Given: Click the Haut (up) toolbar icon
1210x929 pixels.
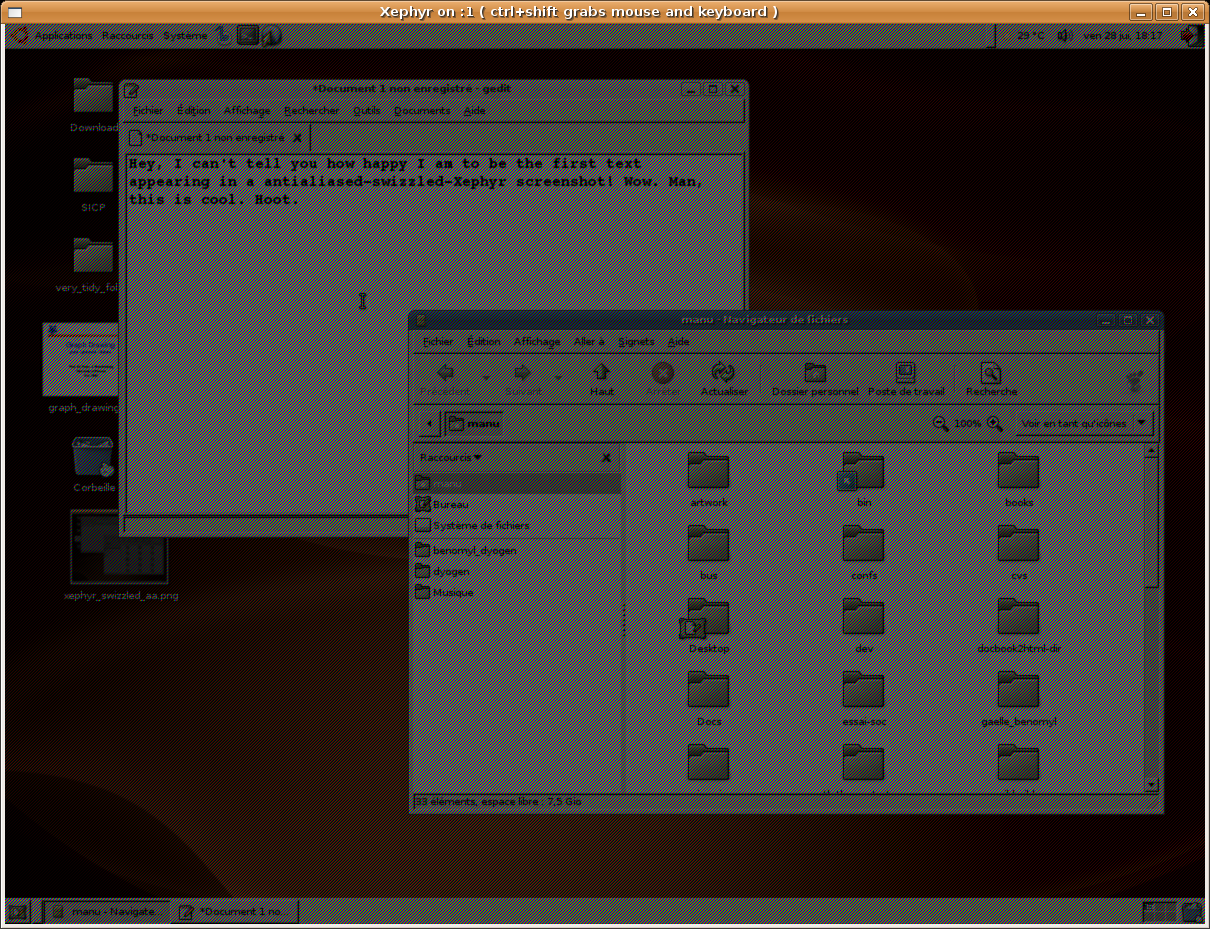Looking at the screenshot, I should pos(601,376).
